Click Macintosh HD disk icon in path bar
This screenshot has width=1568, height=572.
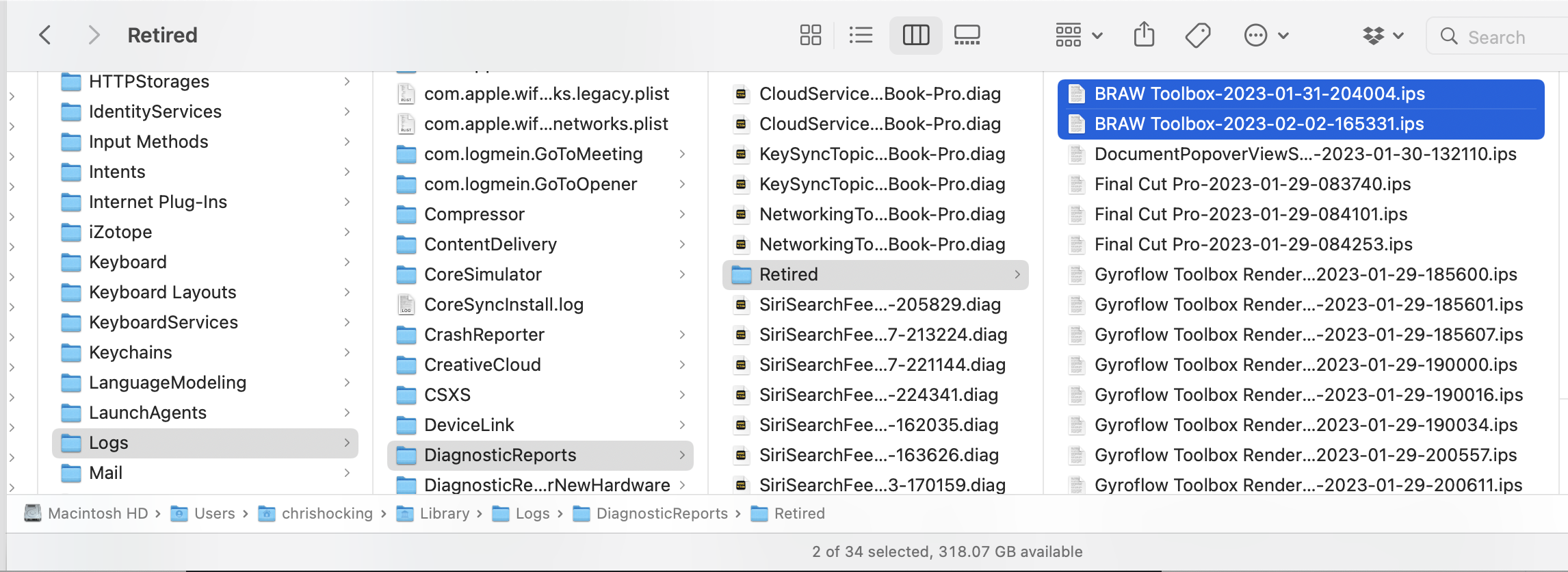point(32,513)
